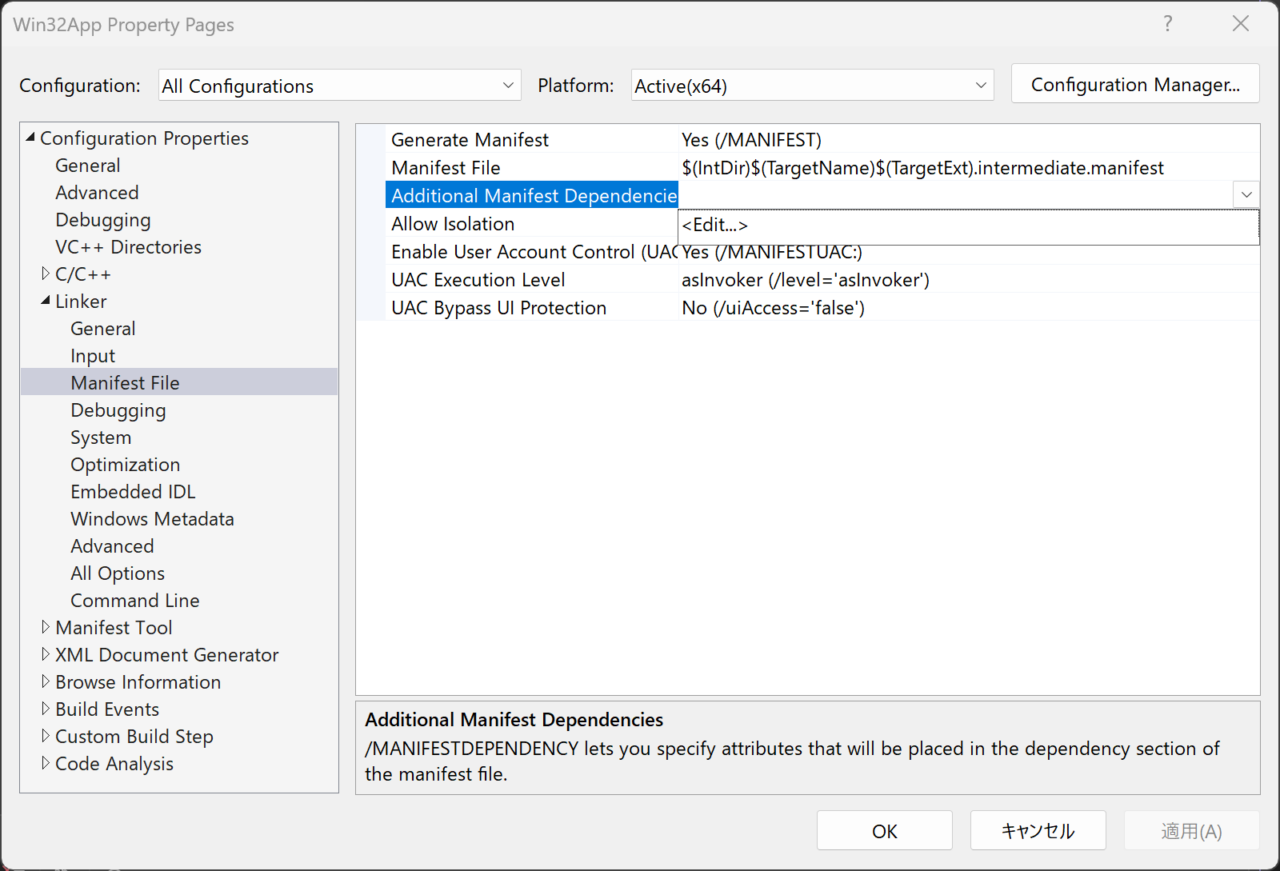Expand the Build Events node
1280x871 pixels.
[45, 709]
